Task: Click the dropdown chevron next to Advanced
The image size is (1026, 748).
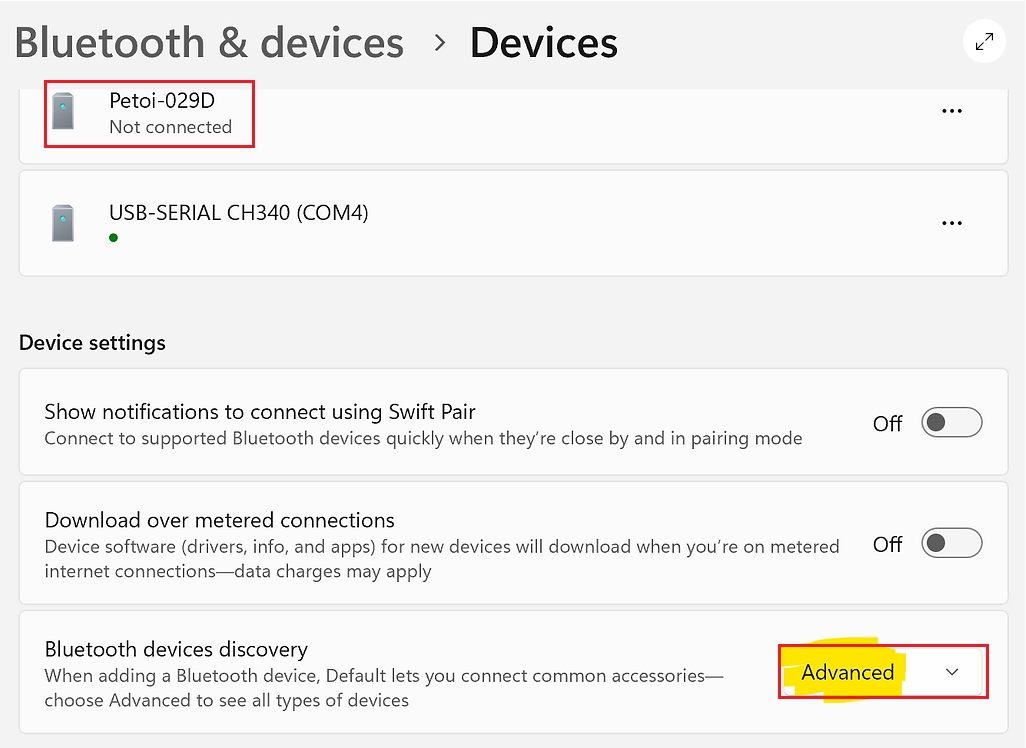Action: click(952, 672)
